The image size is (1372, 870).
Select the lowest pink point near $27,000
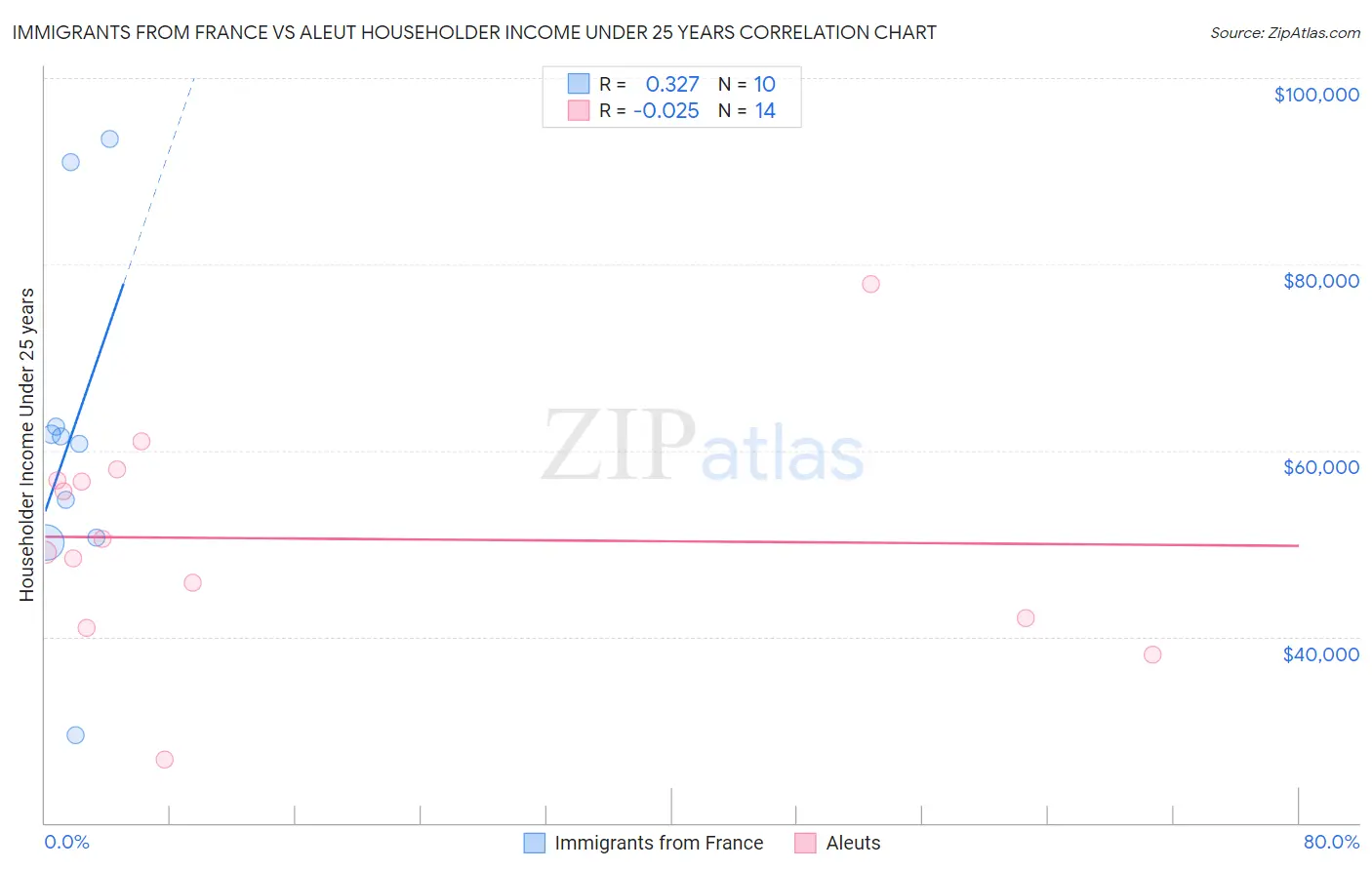pos(164,759)
